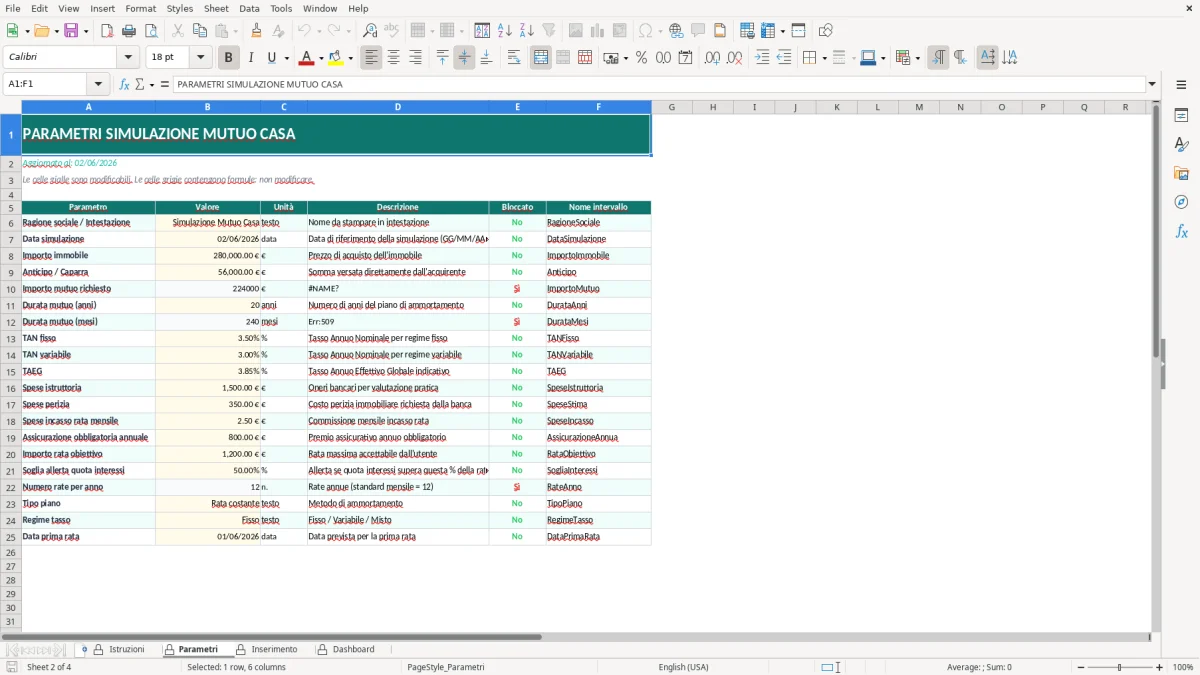Expand borders dropdown arrow
Screen dimensions: 1200x675
pos(823,58)
